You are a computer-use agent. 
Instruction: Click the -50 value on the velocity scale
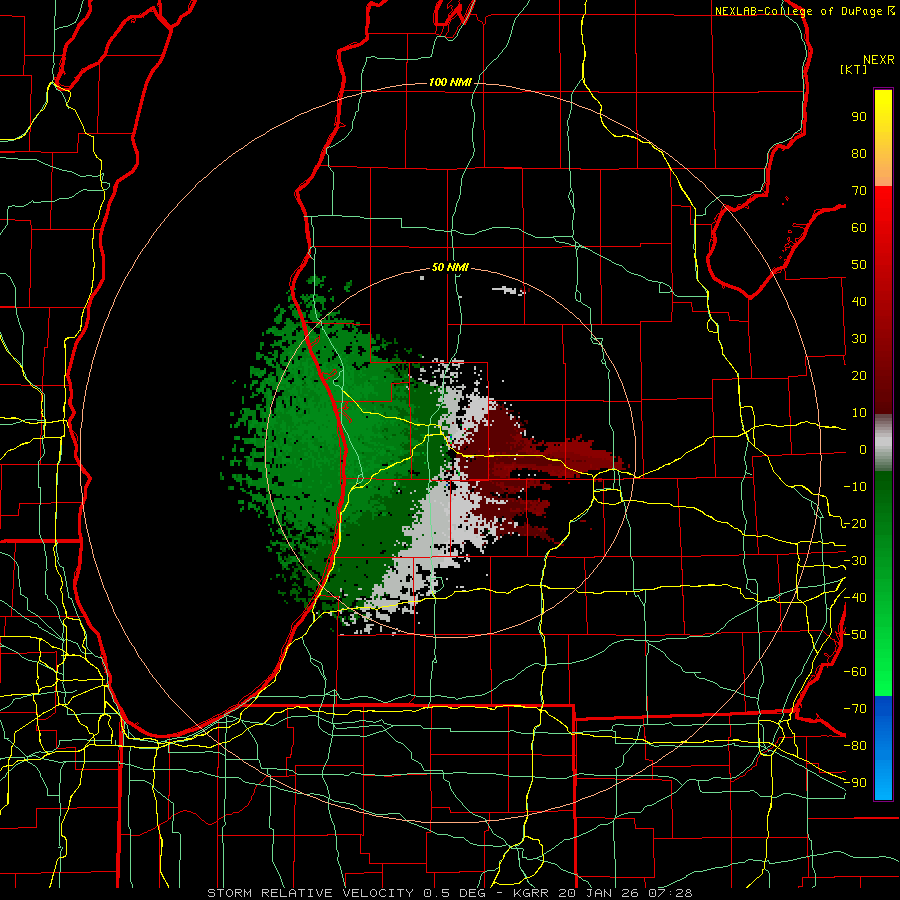coord(855,635)
